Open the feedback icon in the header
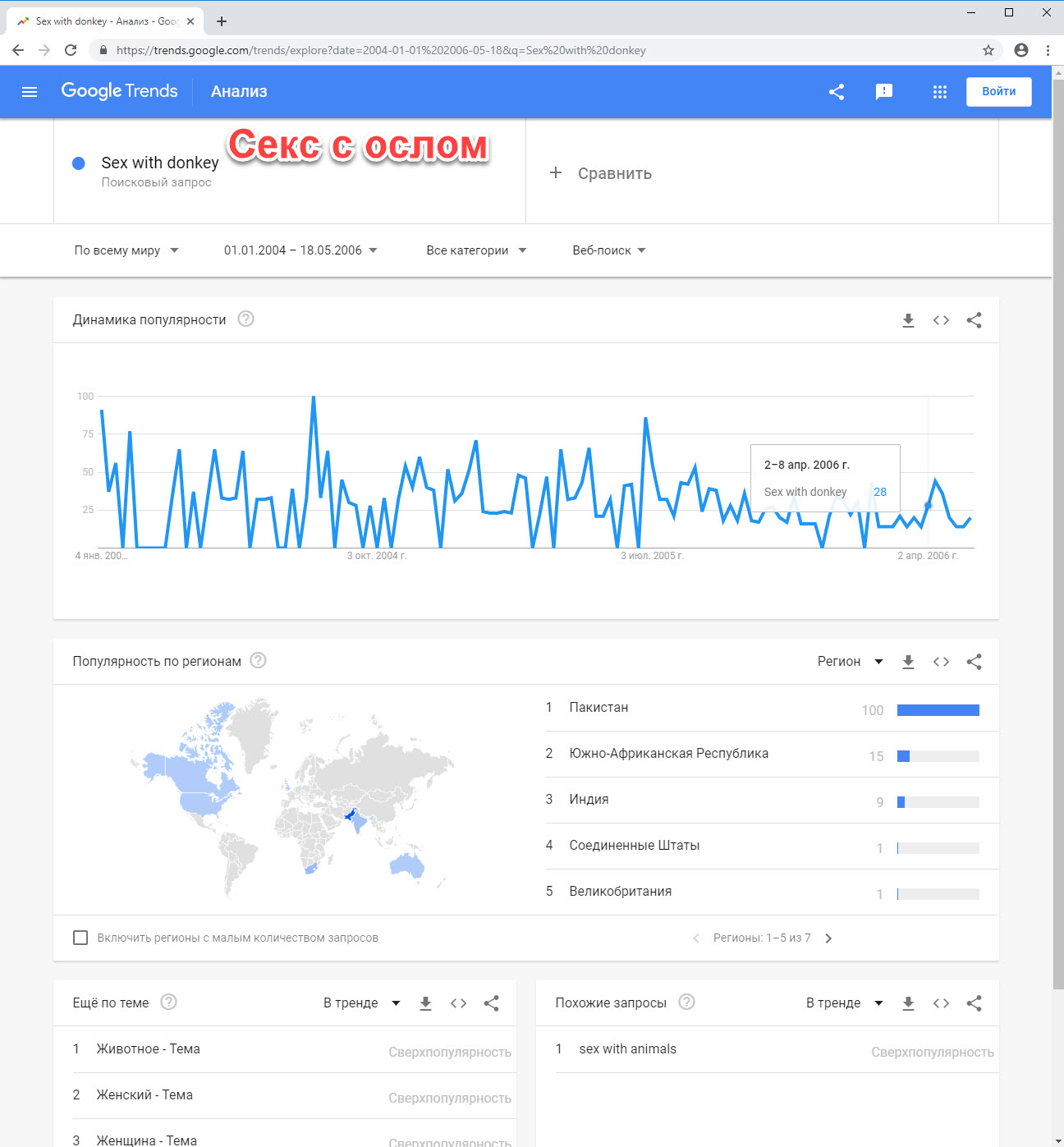Viewport: 1064px width, 1147px height. (884, 92)
